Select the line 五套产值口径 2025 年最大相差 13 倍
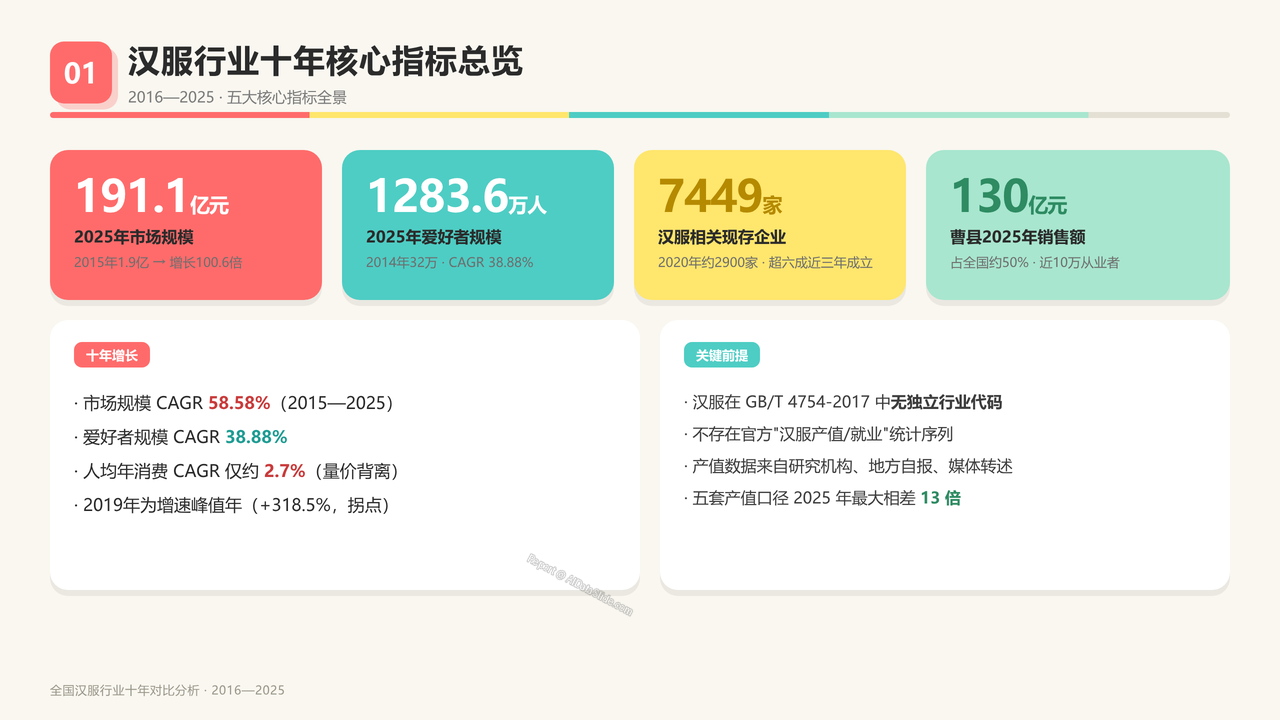Screen dimensions: 1280x720 point(822,498)
